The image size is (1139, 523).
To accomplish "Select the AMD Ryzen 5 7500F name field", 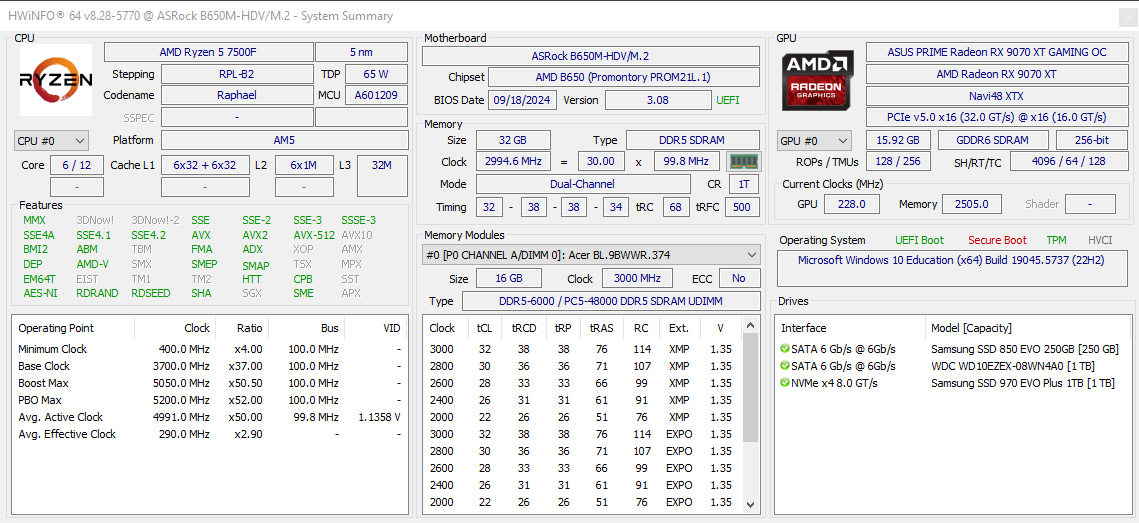I will point(208,52).
